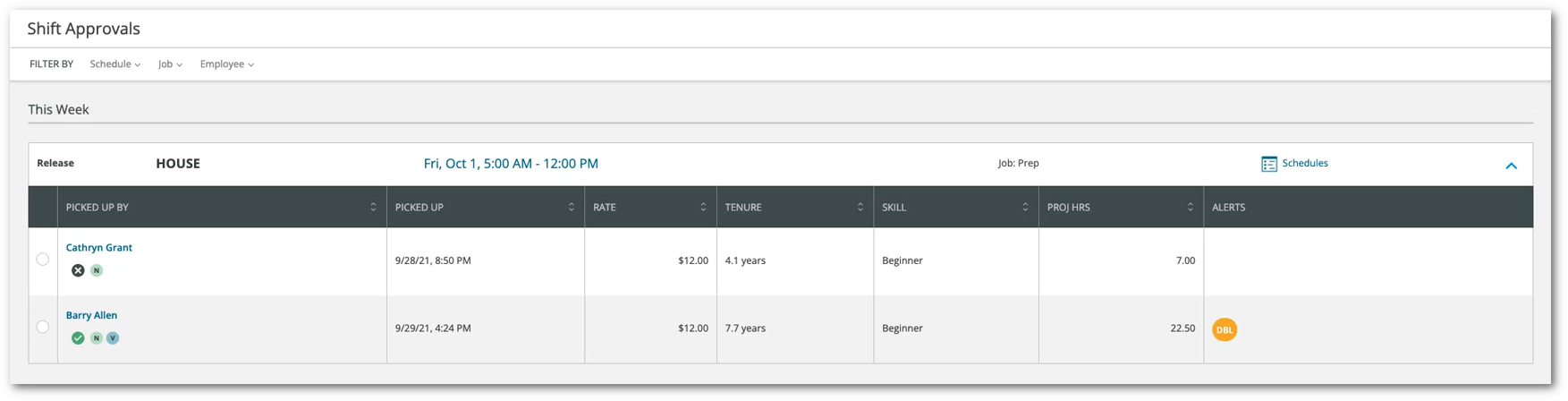The image size is (1568, 401).
Task: Click the orange DBL alert badge
Action: 1225,329
